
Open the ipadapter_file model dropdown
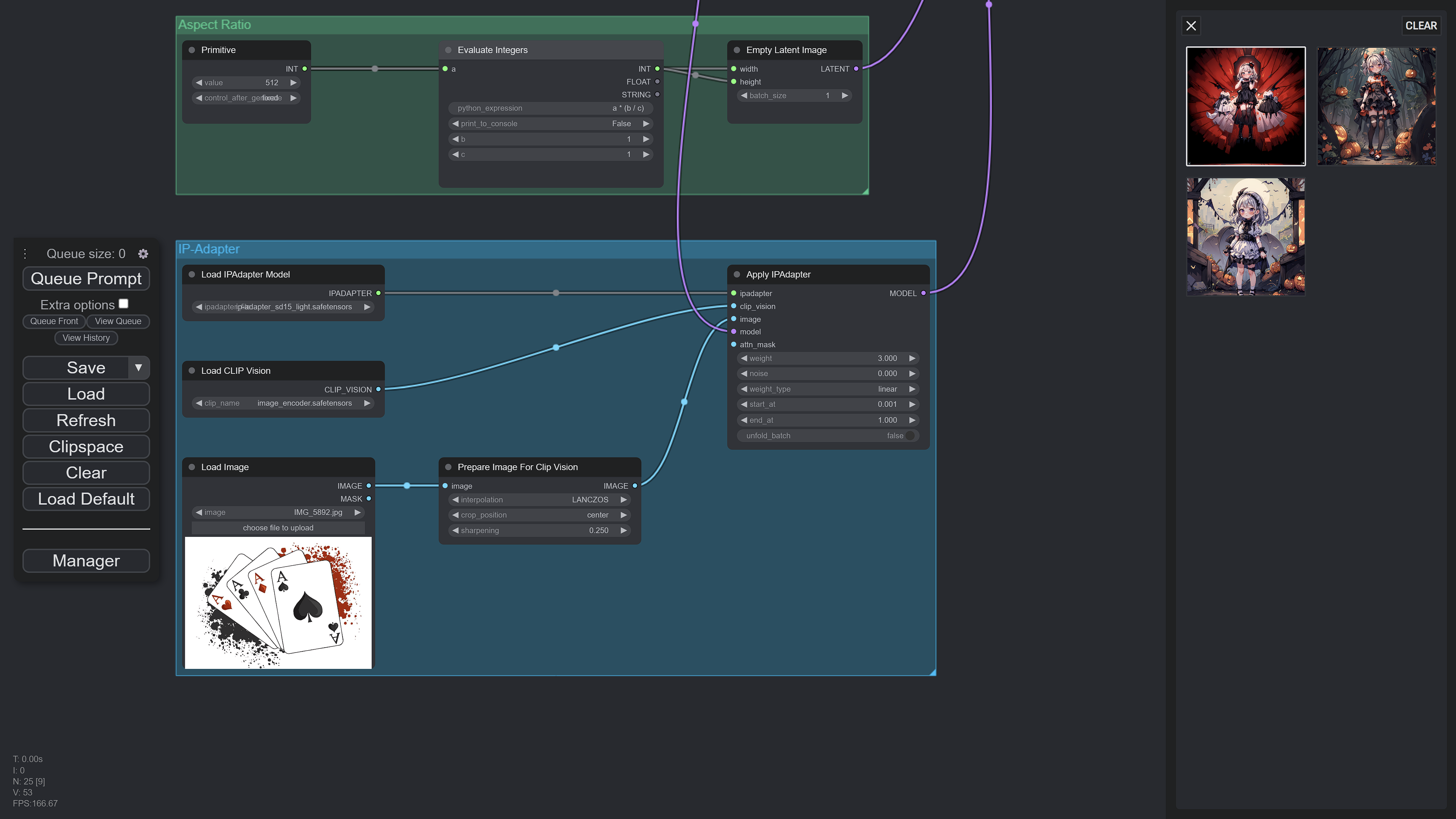tap(283, 307)
